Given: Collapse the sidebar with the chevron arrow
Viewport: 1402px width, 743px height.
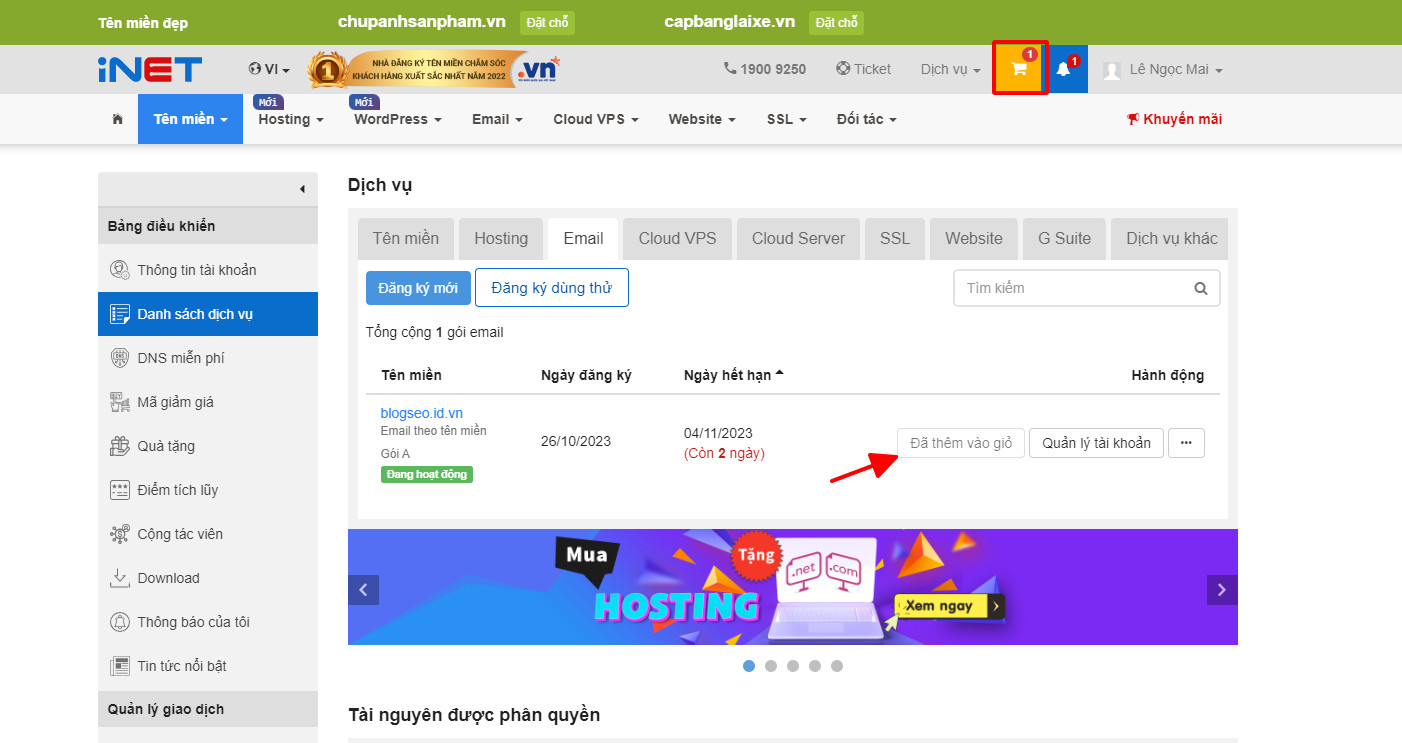Looking at the screenshot, I should pos(301,189).
